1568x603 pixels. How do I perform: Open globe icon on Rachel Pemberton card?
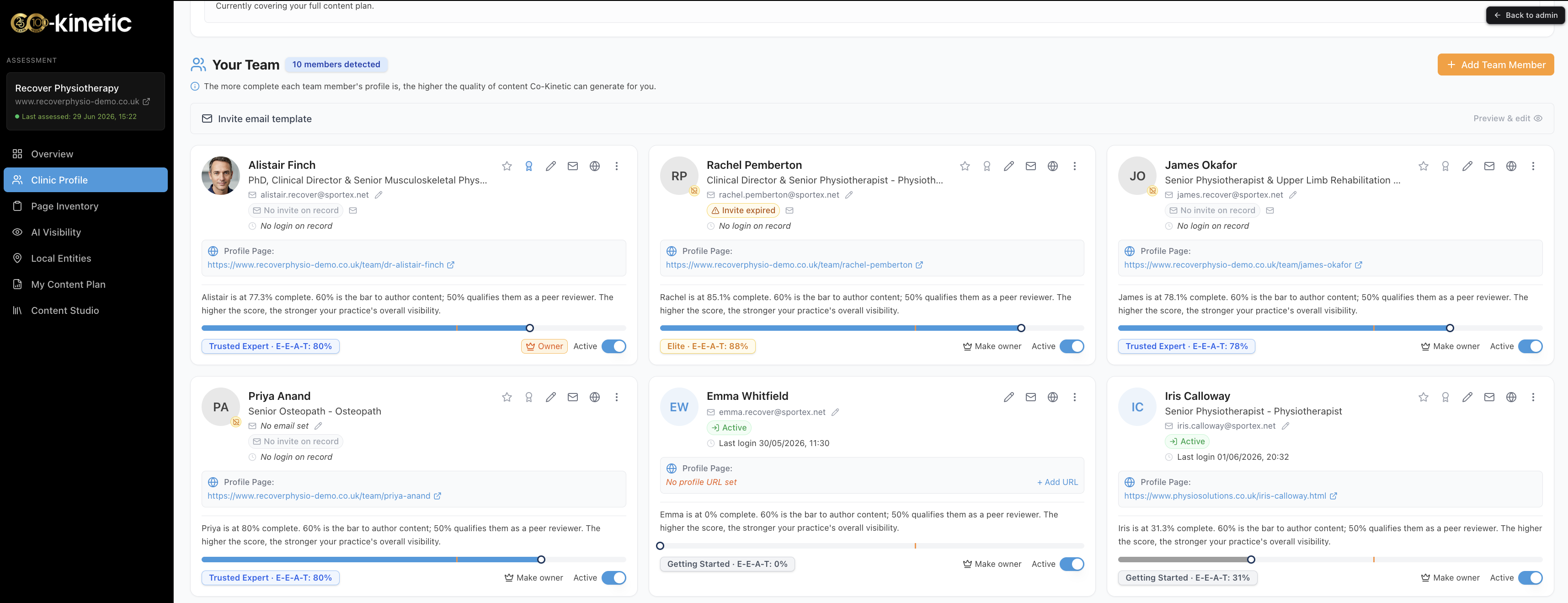tap(1052, 166)
